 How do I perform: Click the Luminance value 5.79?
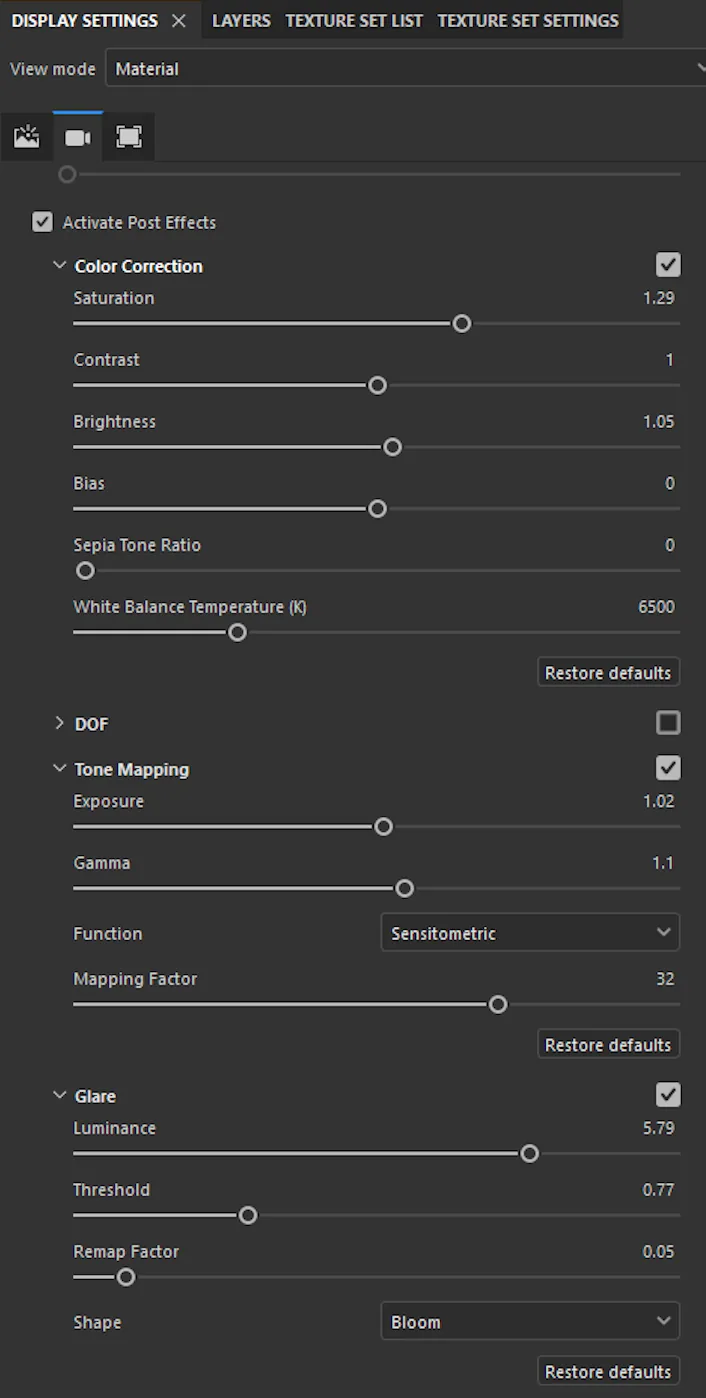(659, 1128)
